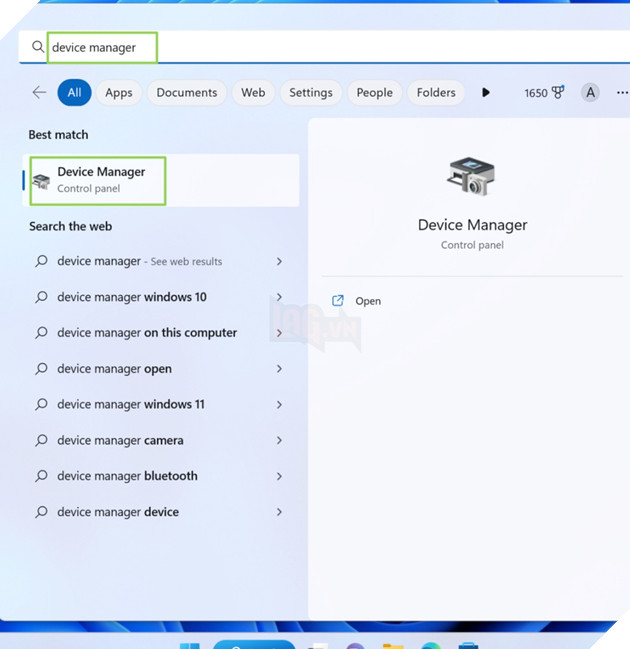Expand 'device manager on this computer' chevron
Image resolution: width=630 pixels, height=649 pixels.
click(x=279, y=333)
